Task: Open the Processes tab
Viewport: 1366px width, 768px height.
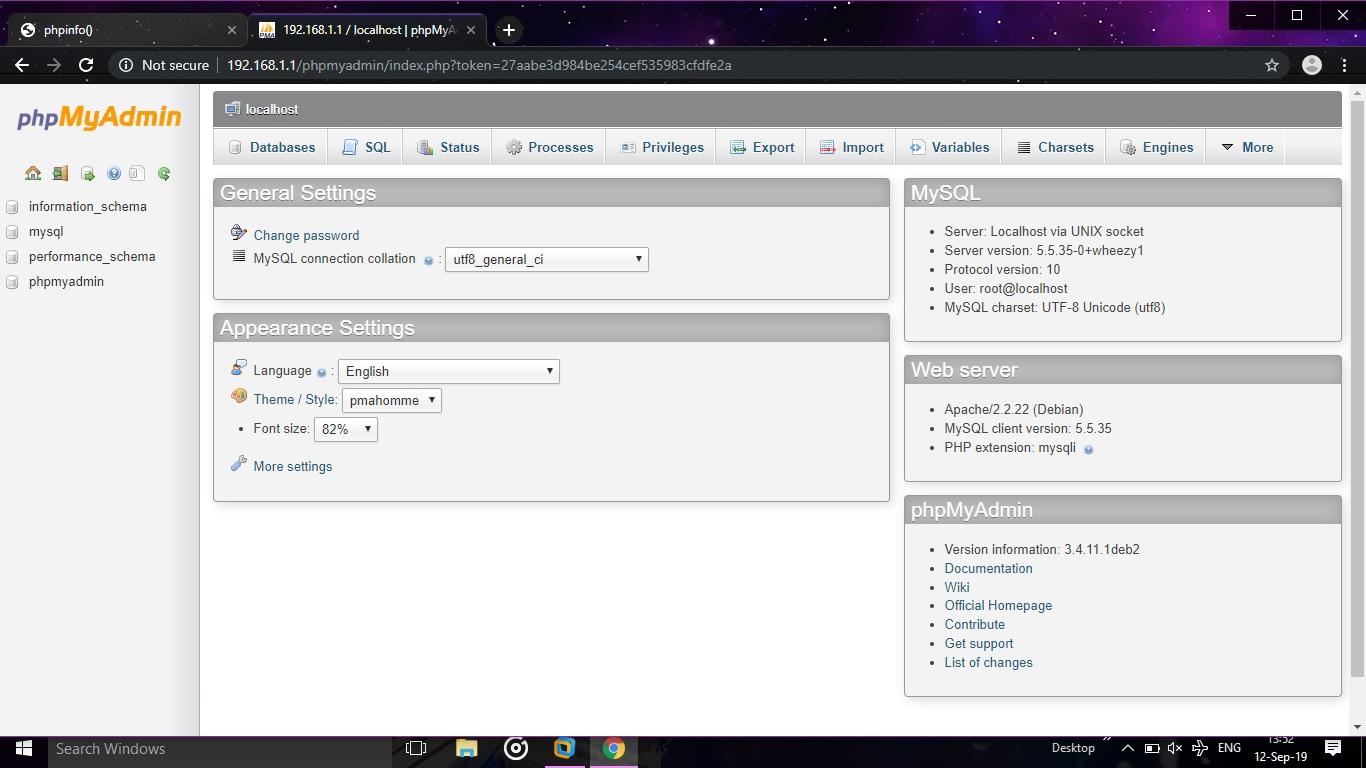Action: click(x=549, y=147)
